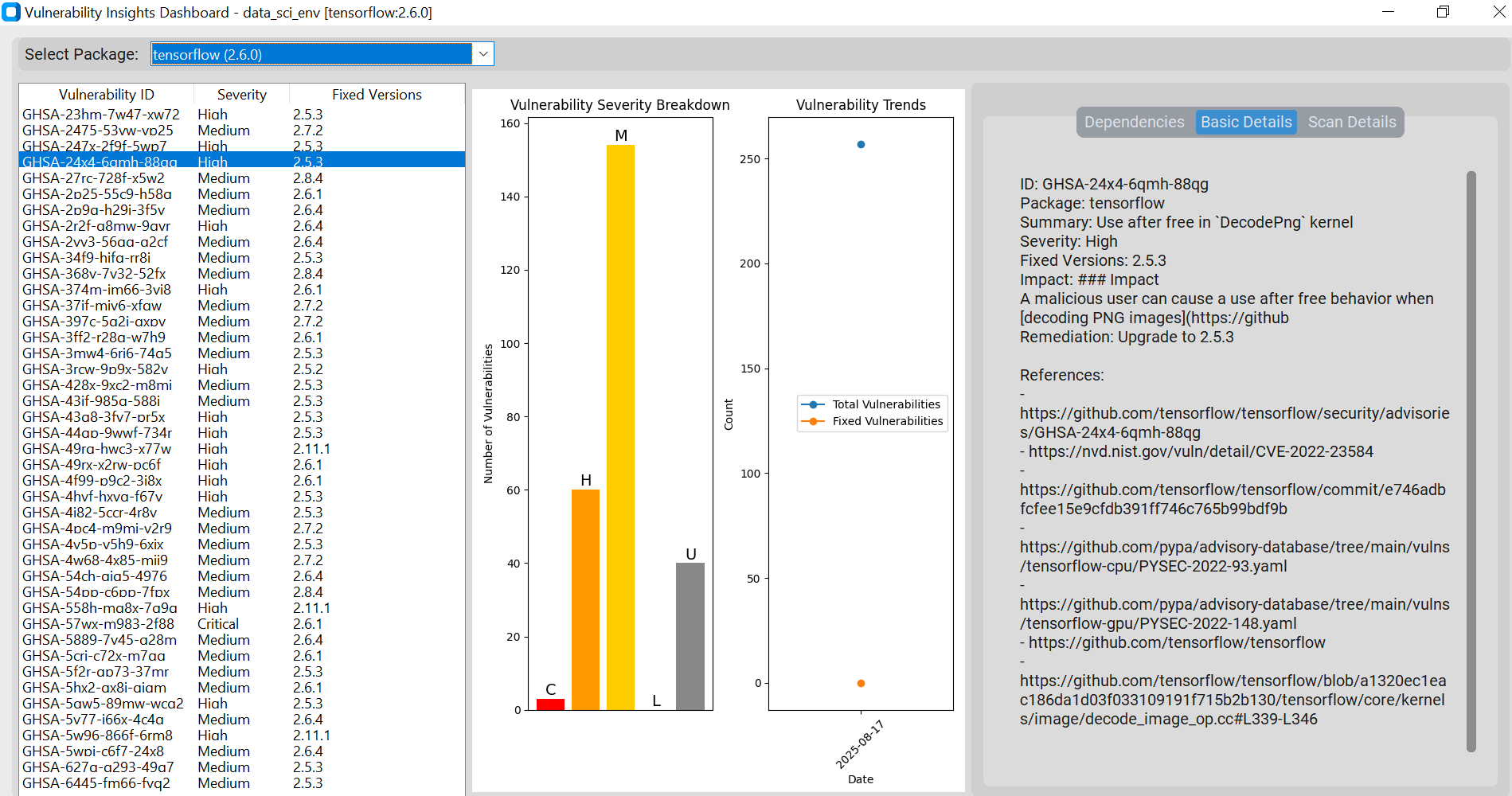Screen dimensions: 1512x796
Task: Click the app icon in title bar
Action: [11, 12]
